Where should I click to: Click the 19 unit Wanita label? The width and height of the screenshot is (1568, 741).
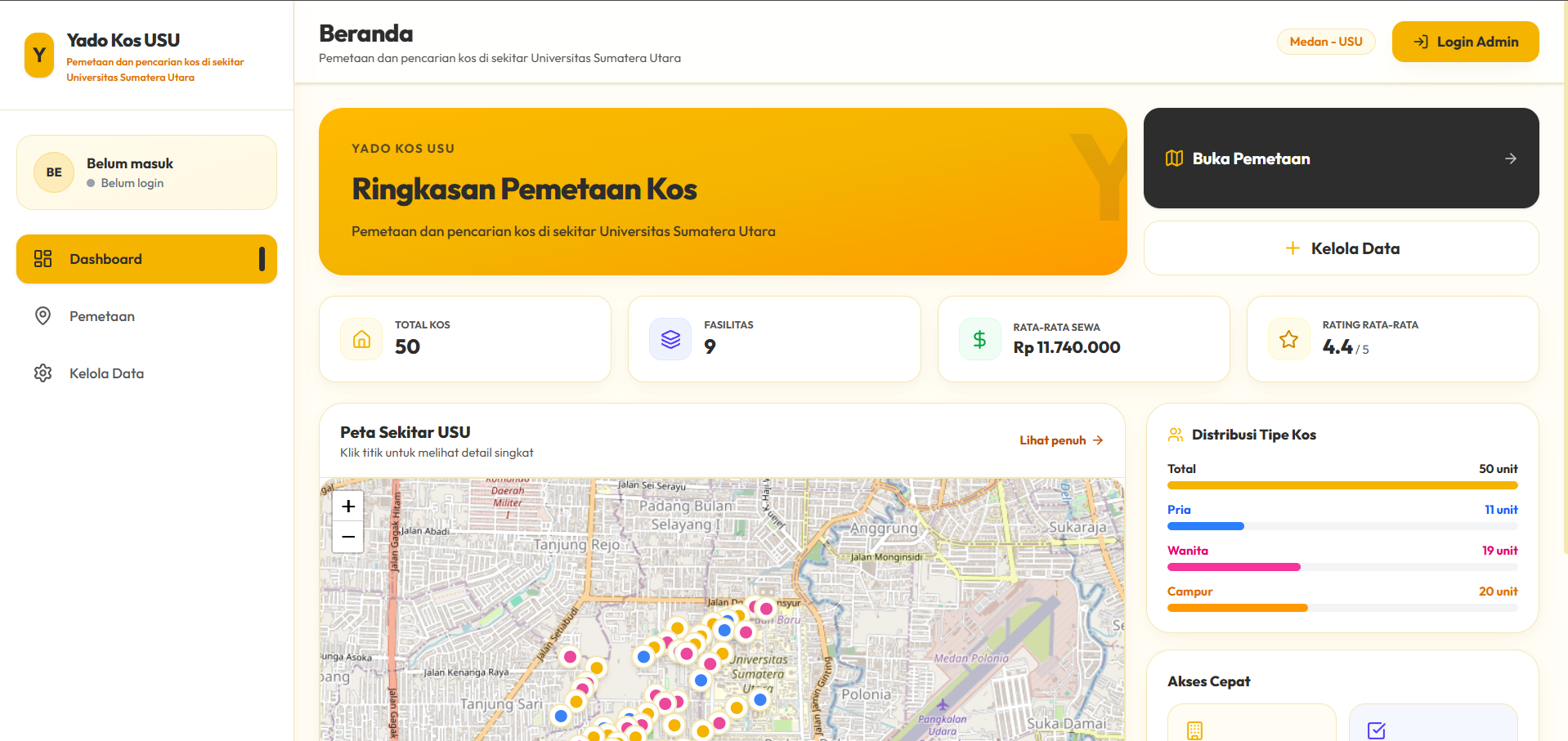coord(1499,551)
